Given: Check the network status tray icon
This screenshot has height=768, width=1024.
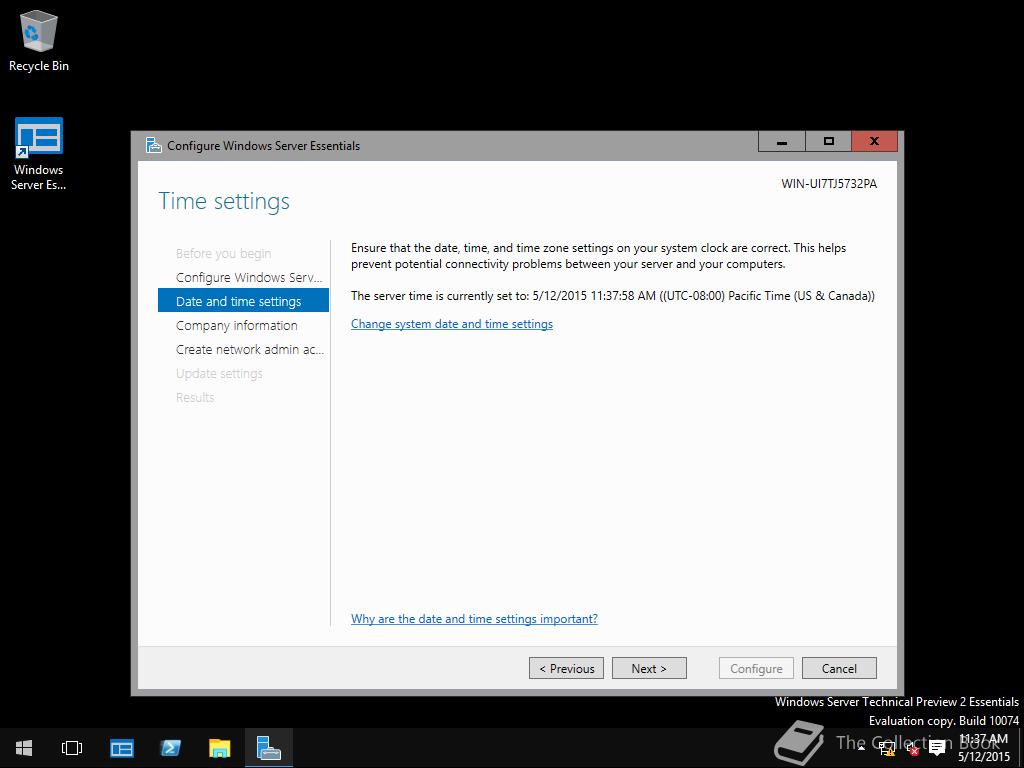Looking at the screenshot, I should point(888,748).
